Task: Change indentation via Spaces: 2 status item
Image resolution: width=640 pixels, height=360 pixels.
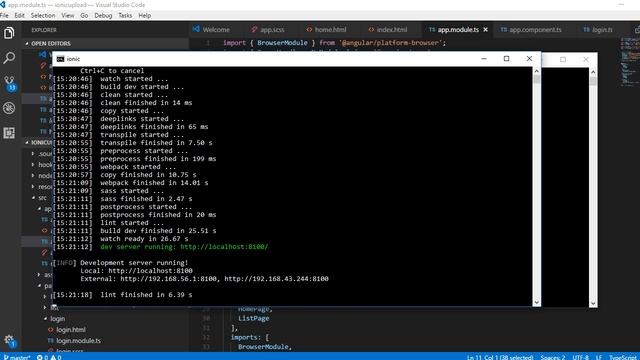Action: [x=553, y=357]
